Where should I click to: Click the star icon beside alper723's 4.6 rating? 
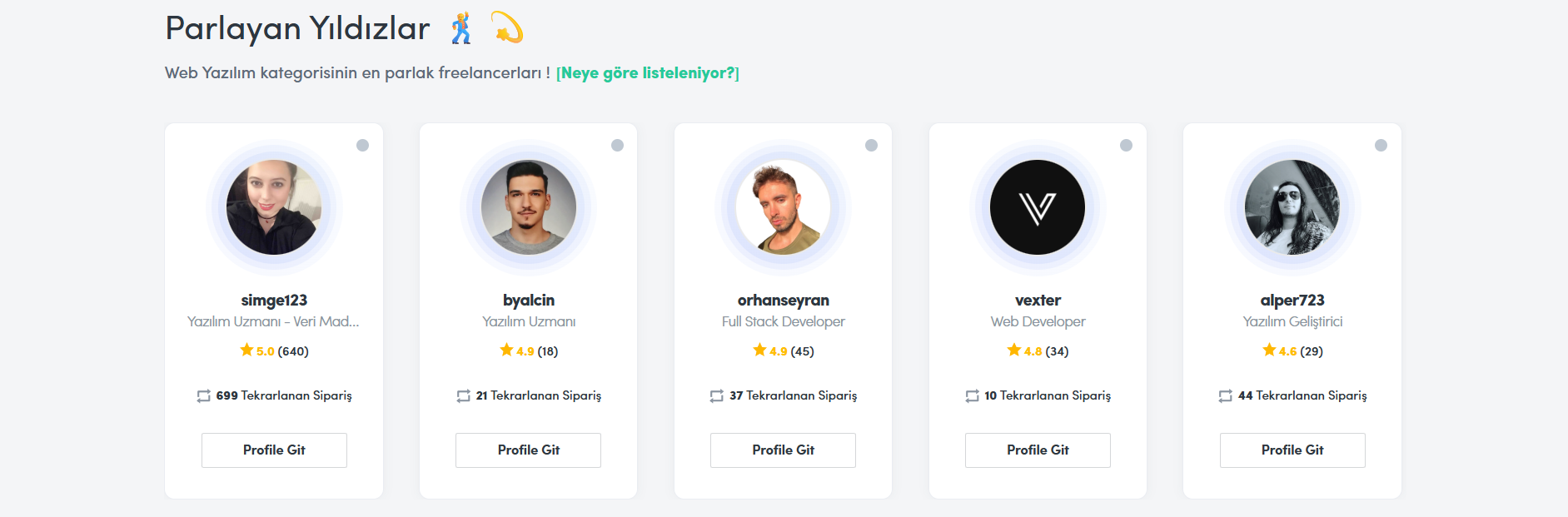coord(1269,350)
